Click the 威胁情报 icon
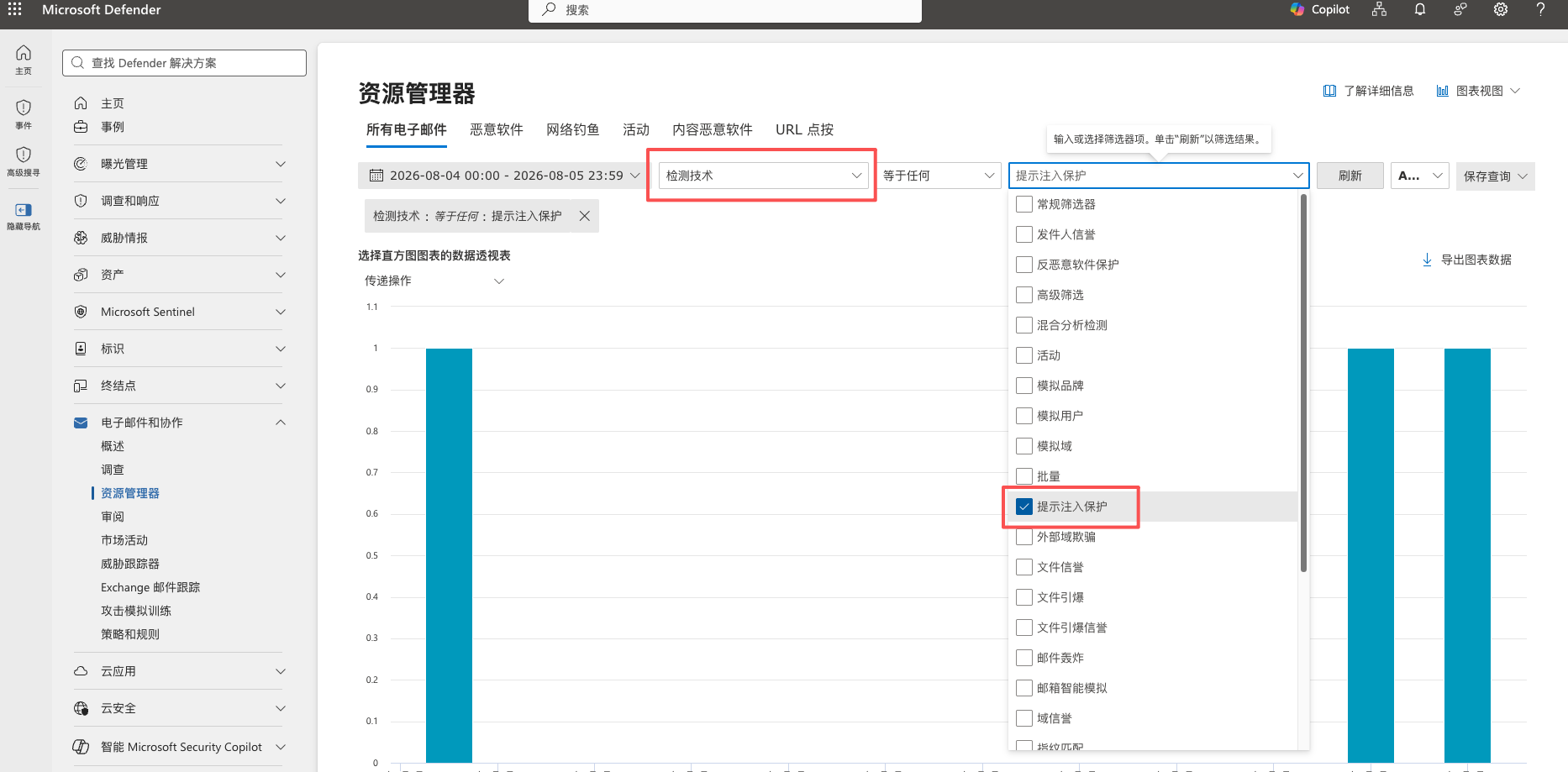This screenshot has width=1568, height=772. 81,238
